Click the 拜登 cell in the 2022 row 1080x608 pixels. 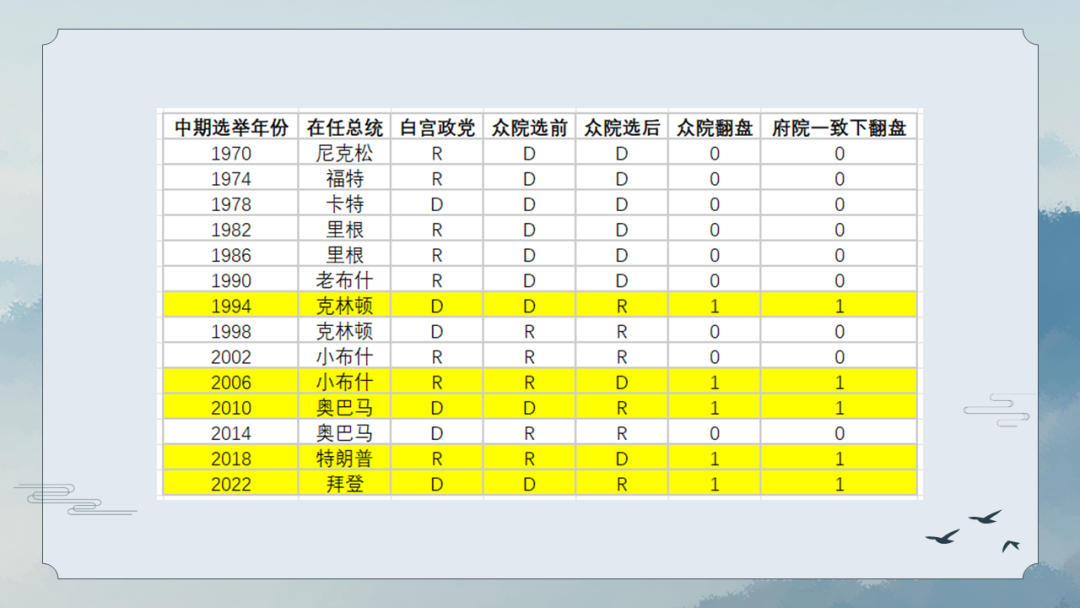[344, 484]
